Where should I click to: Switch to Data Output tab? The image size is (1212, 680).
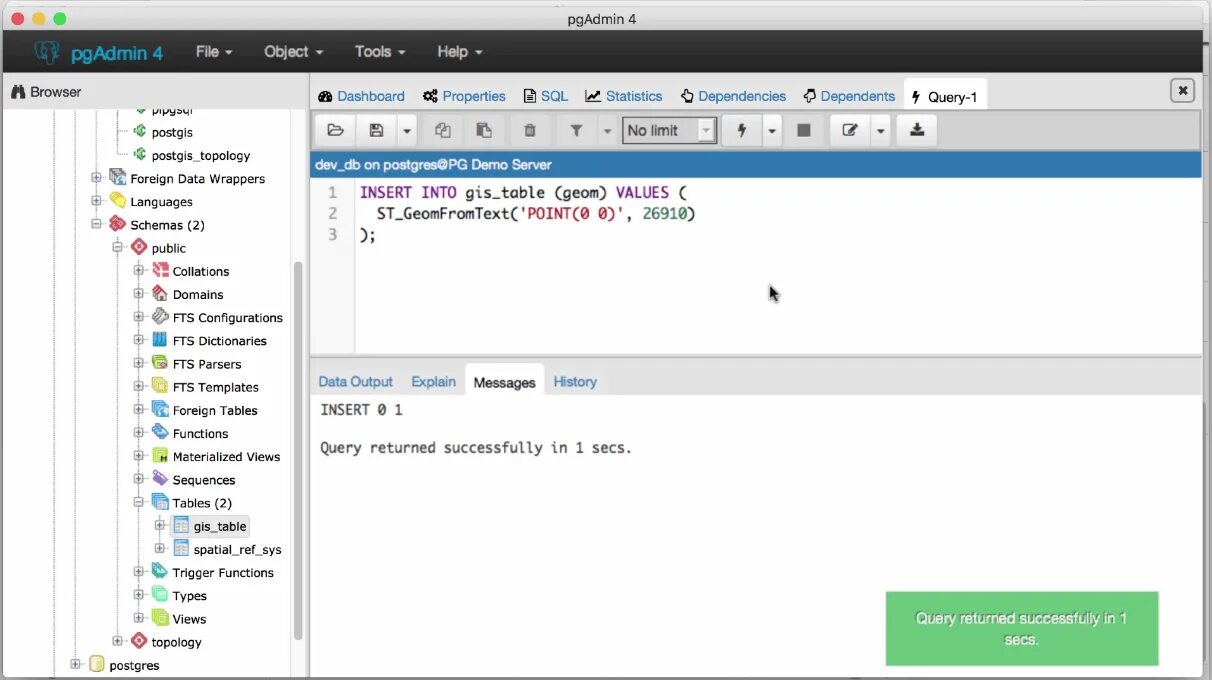point(356,381)
